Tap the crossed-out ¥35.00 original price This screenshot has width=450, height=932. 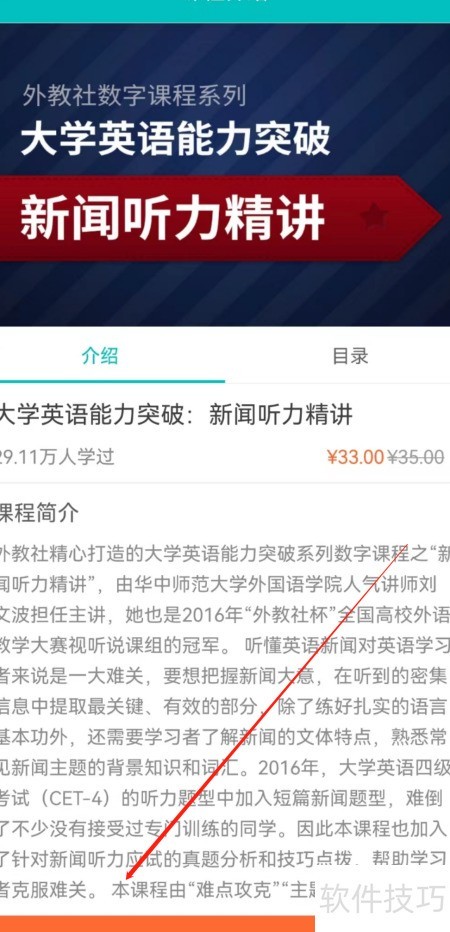click(416, 456)
